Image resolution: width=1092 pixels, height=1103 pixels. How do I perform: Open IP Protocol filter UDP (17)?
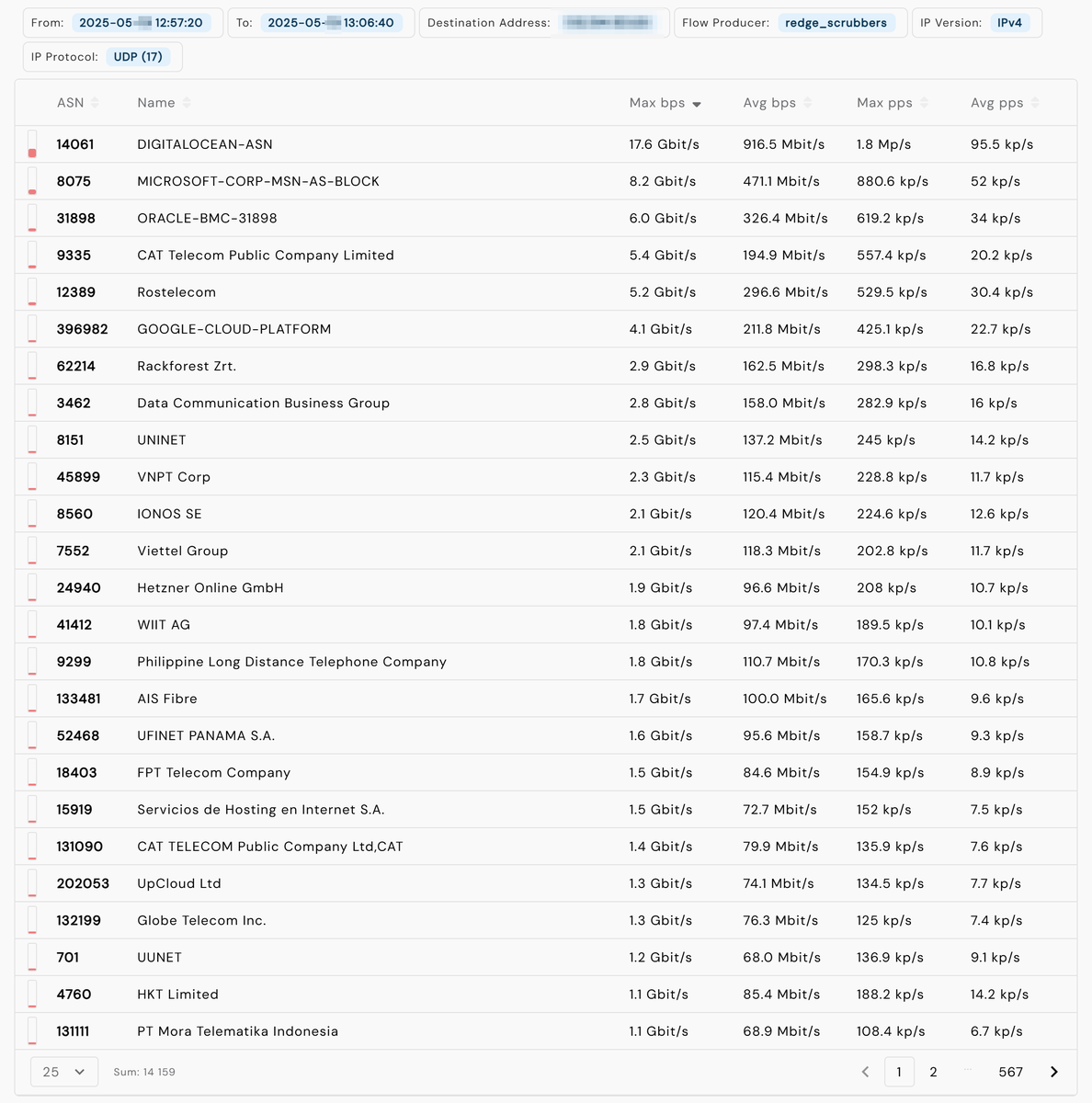coord(138,57)
